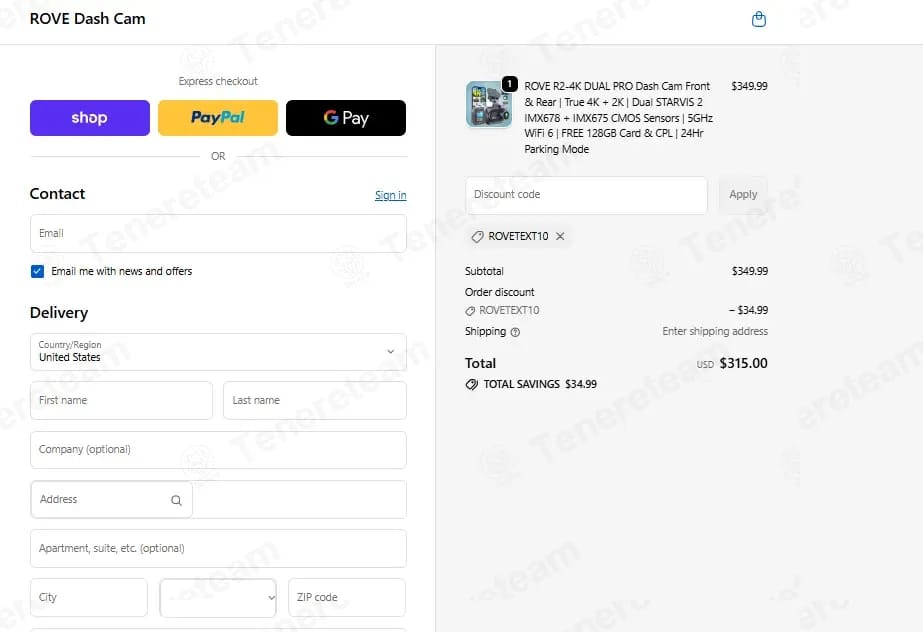The height and width of the screenshot is (632, 923).
Task: Click the ROVE Dash Cam store title
Action: pos(87,19)
